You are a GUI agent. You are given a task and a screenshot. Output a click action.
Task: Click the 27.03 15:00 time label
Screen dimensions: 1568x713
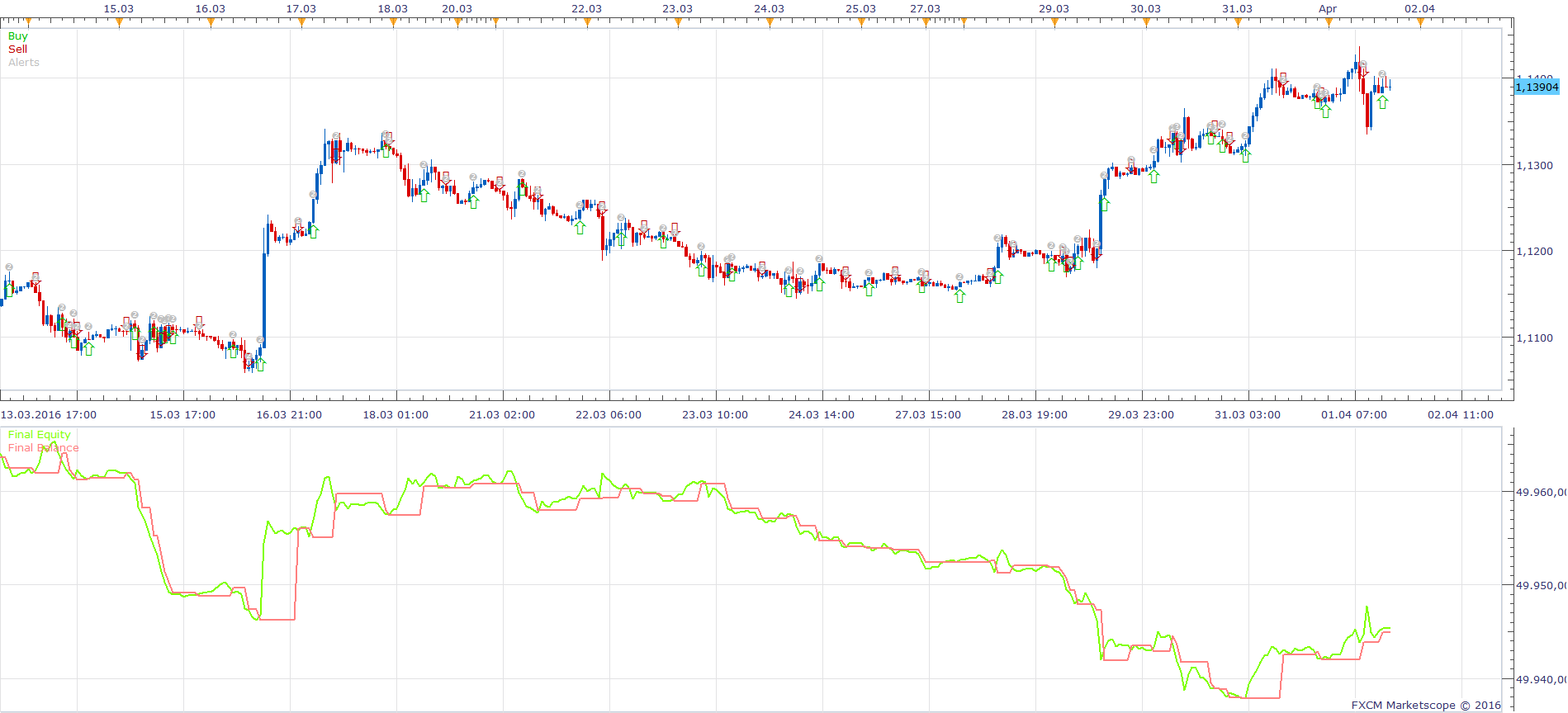click(928, 415)
